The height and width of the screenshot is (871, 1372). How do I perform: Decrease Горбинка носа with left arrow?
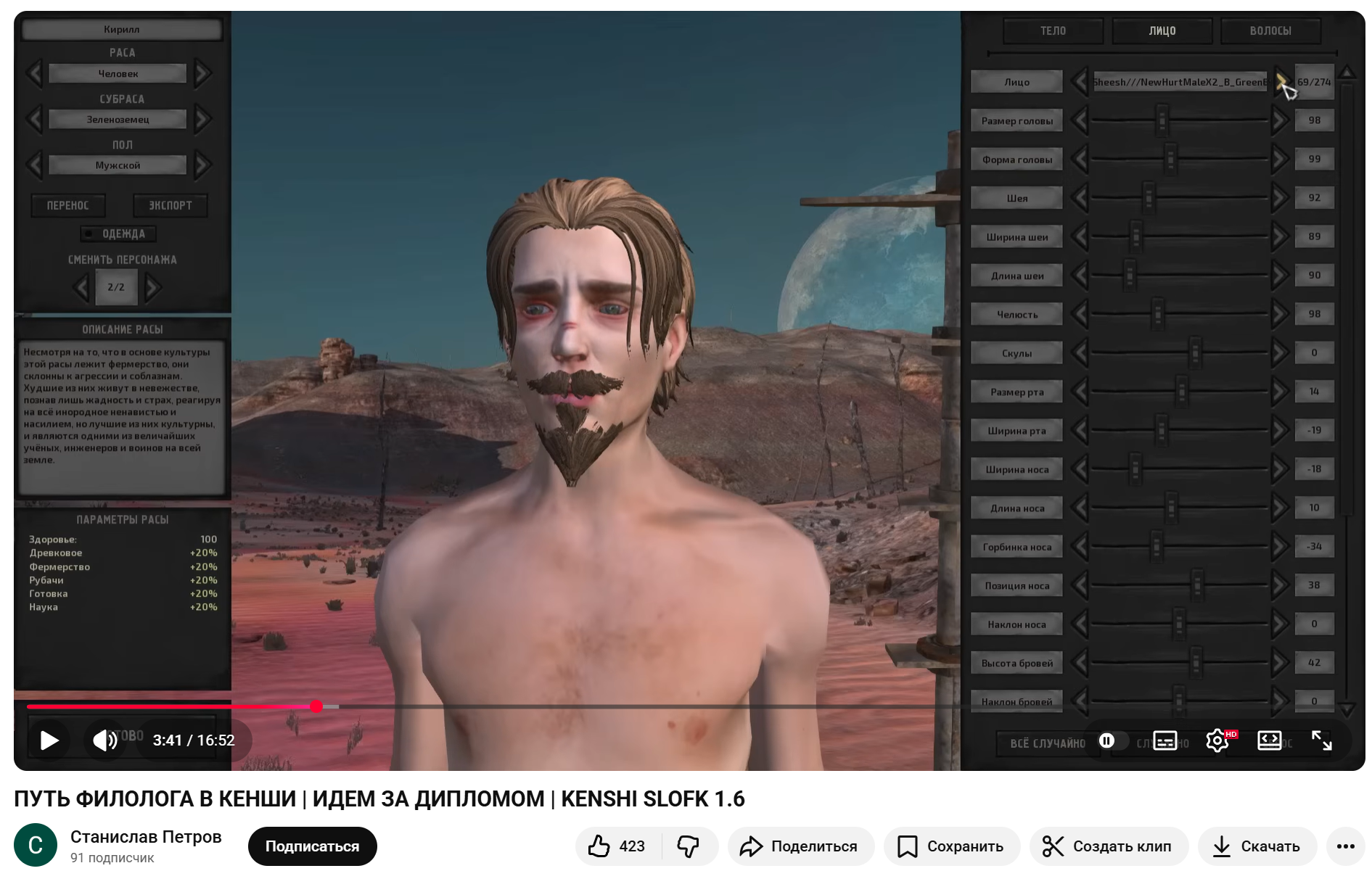coord(1080,547)
